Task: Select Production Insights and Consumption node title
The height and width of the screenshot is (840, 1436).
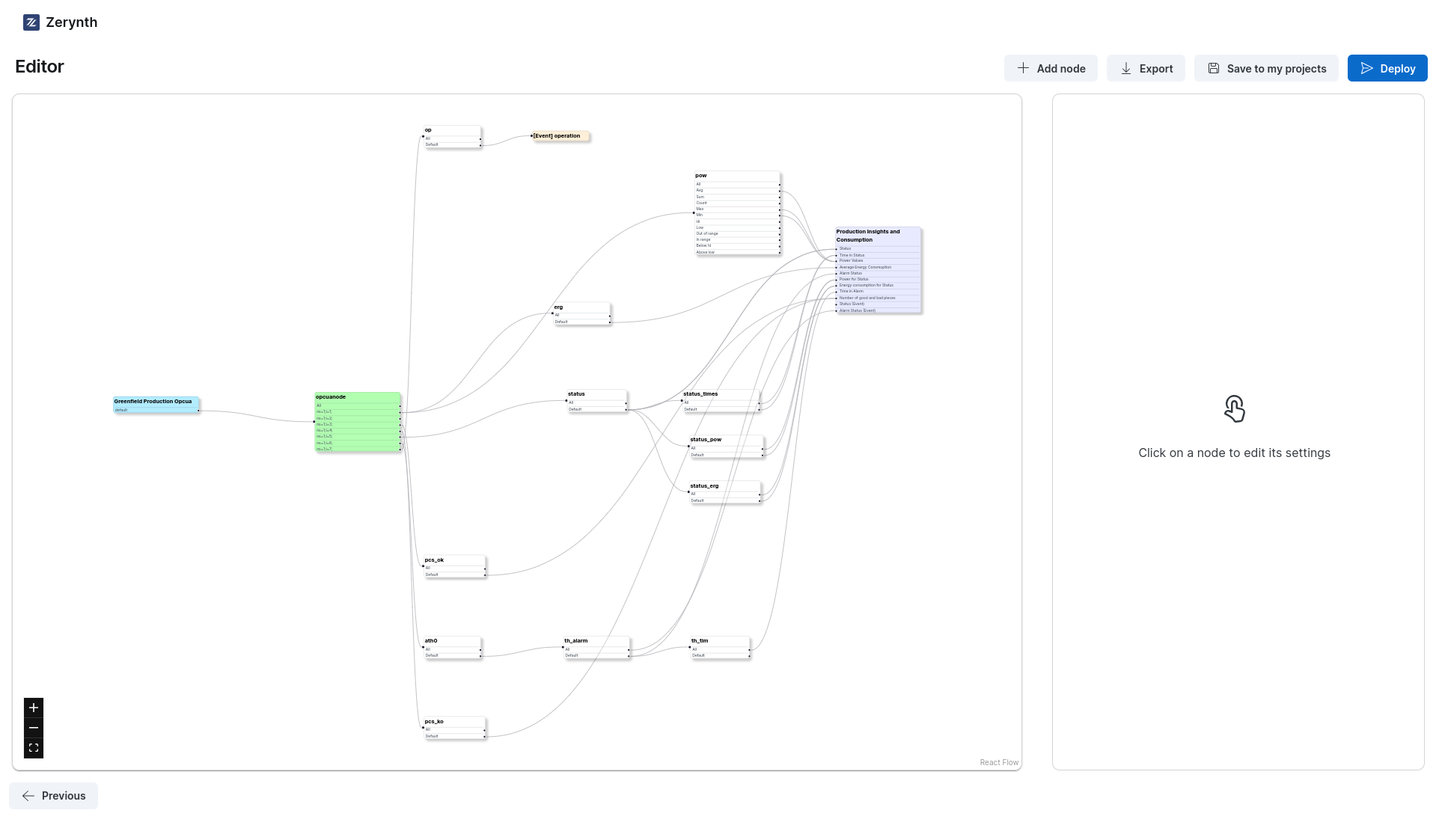Action: (x=869, y=236)
